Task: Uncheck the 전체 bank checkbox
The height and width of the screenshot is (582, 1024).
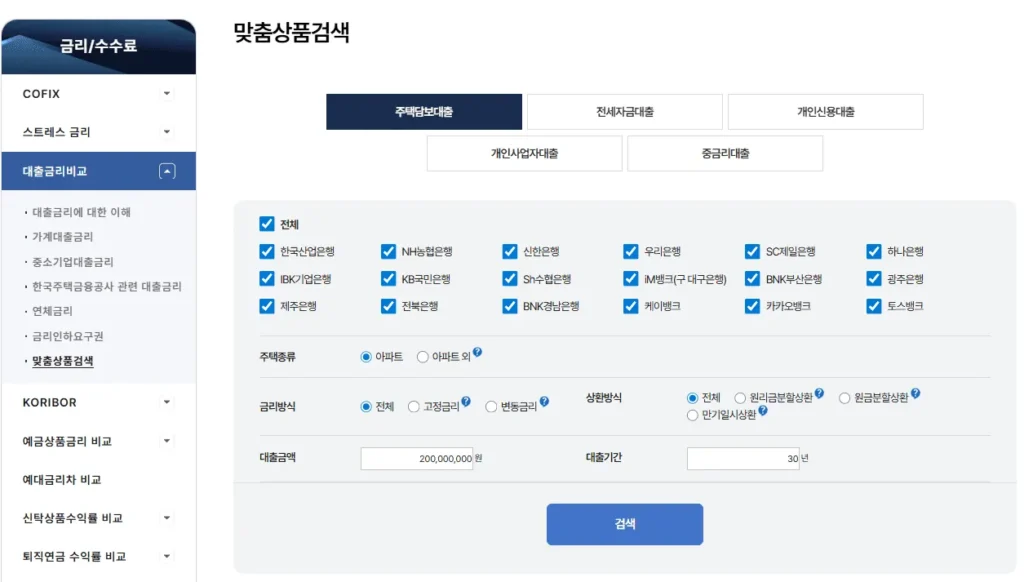Action: tap(265, 224)
